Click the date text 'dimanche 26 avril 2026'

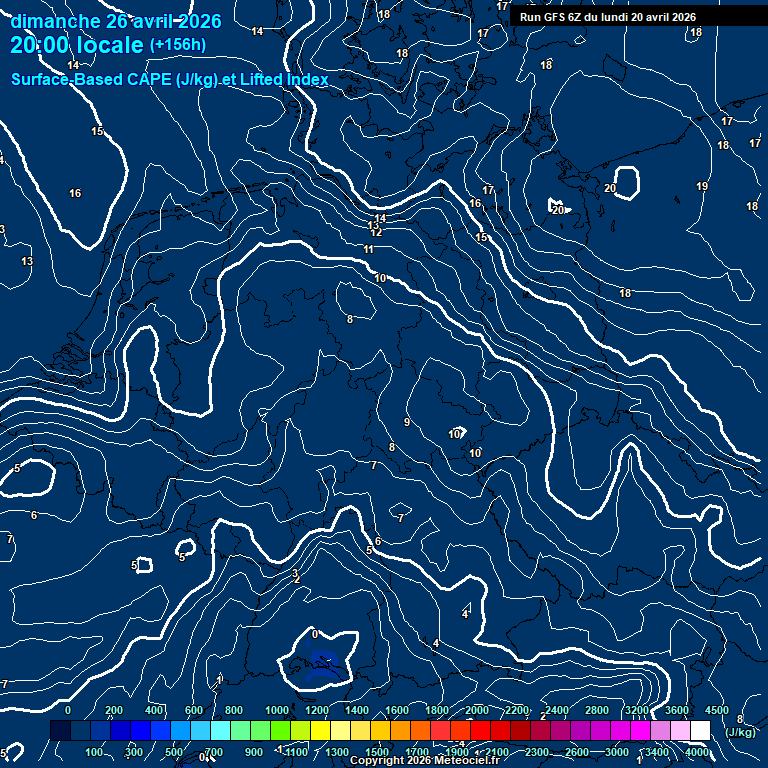tap(116, 21)
